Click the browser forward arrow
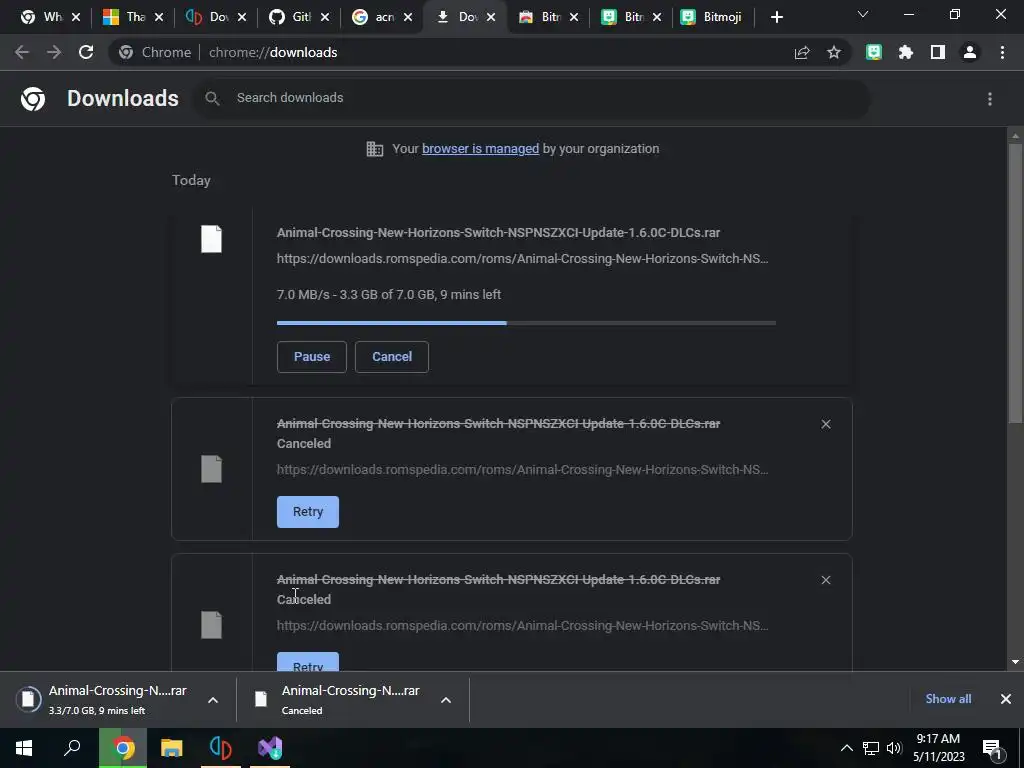The image size is (1024, 768). coord(54,52)
